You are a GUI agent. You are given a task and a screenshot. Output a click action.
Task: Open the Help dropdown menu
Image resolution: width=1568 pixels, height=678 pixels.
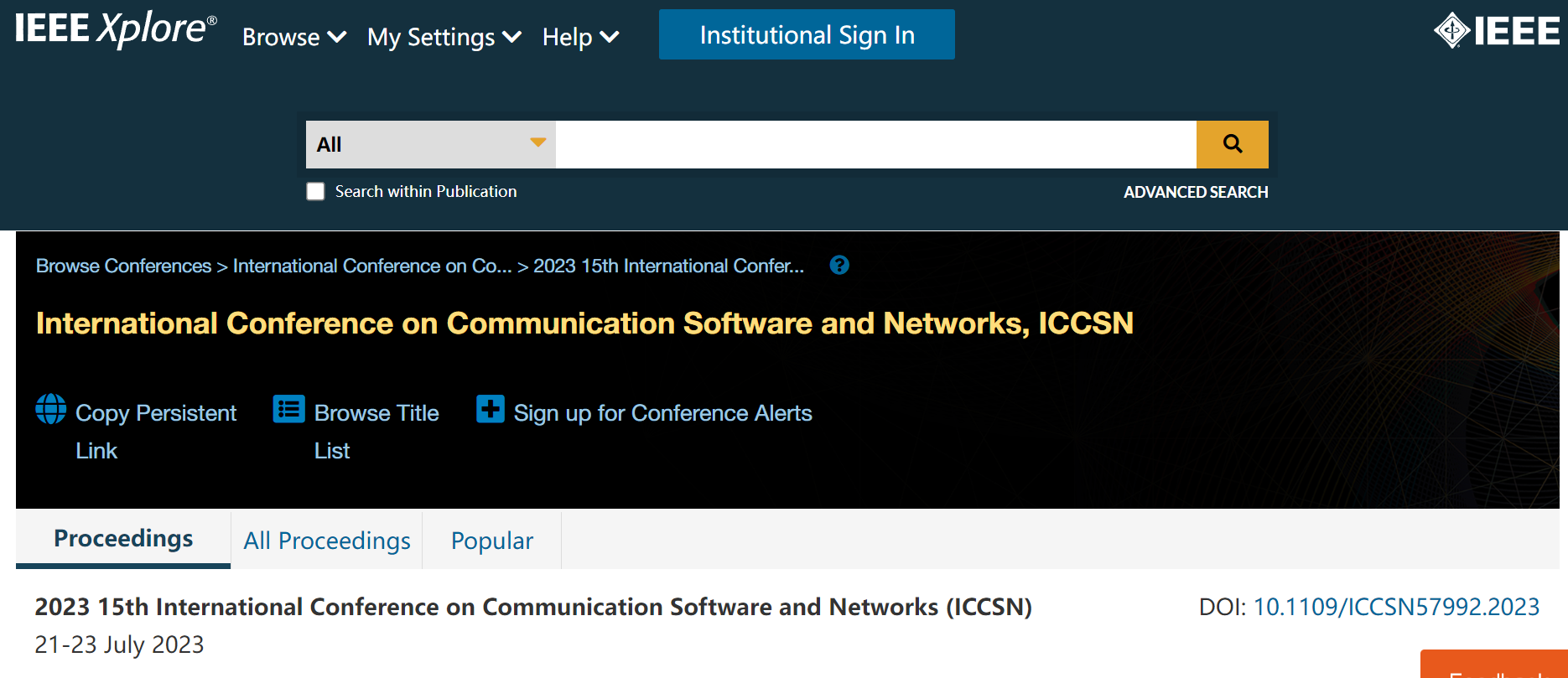click(580, 37)
